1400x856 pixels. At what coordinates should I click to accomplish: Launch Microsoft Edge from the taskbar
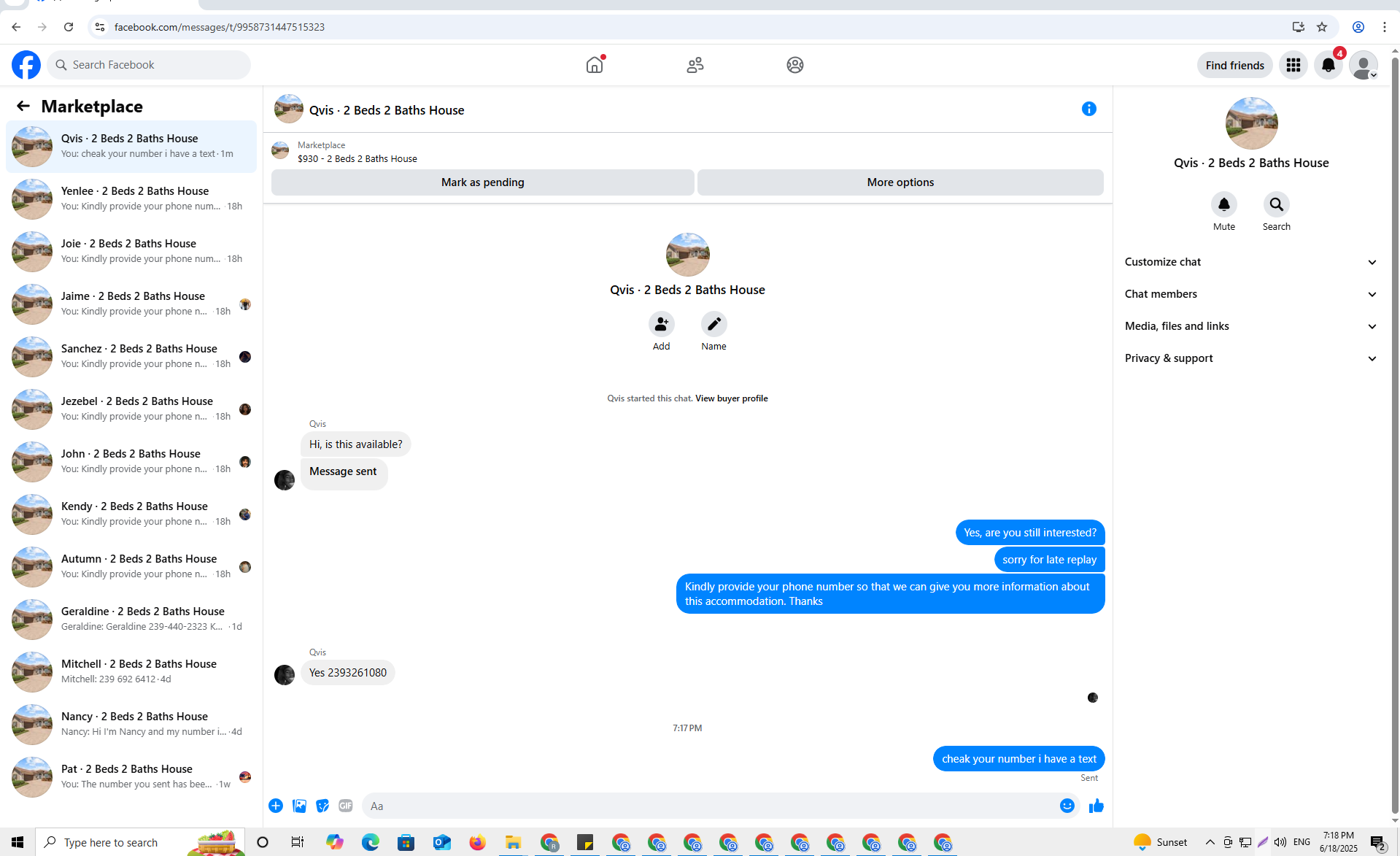pyautogui.click(x=371, y=842)
